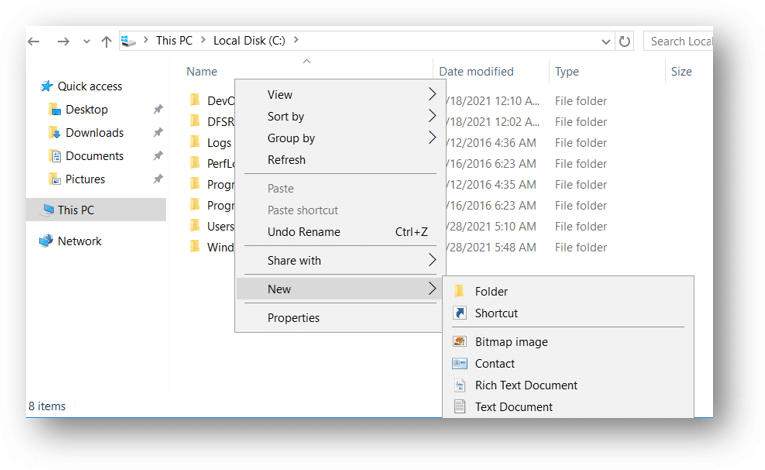
Task: Click the Logs folder icon
Action: [x=195, y=142]
